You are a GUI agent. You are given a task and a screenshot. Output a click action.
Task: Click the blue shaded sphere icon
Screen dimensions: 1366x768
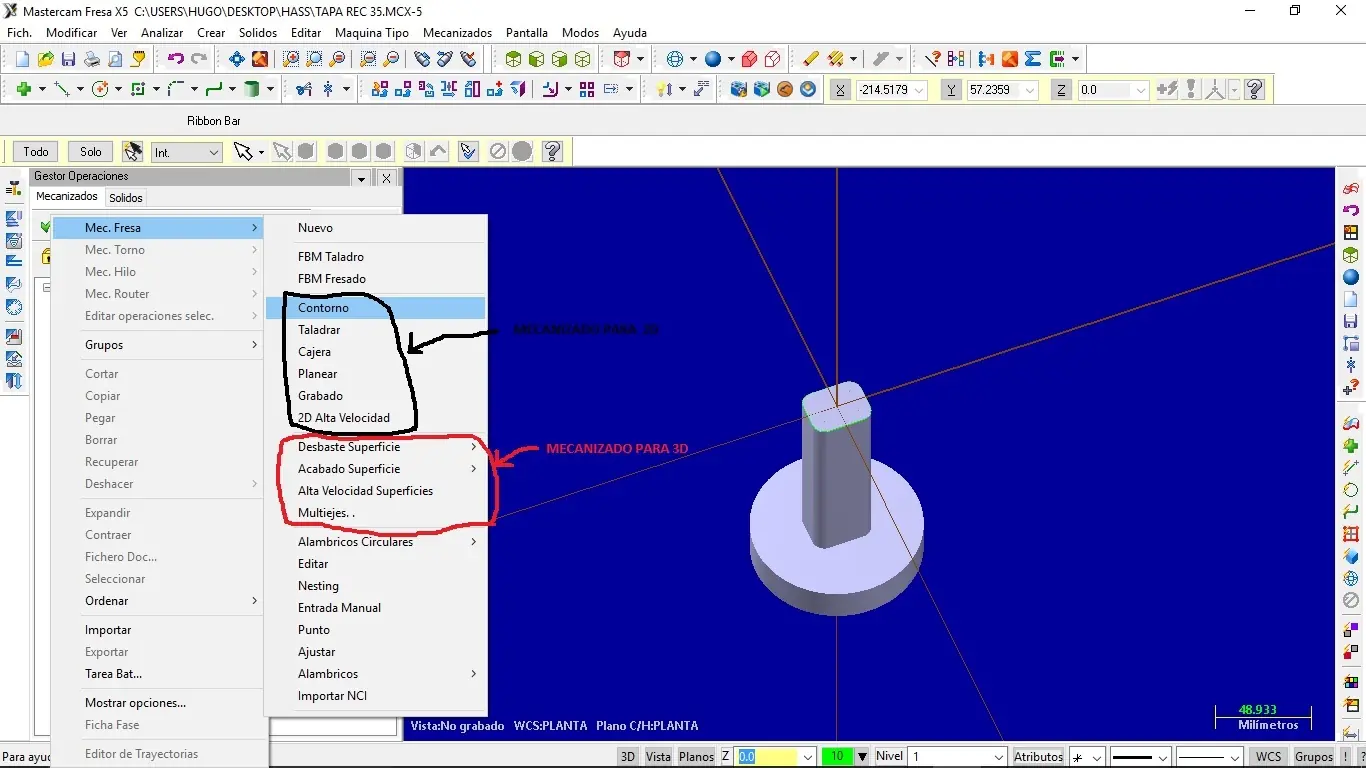coord(713,59)
